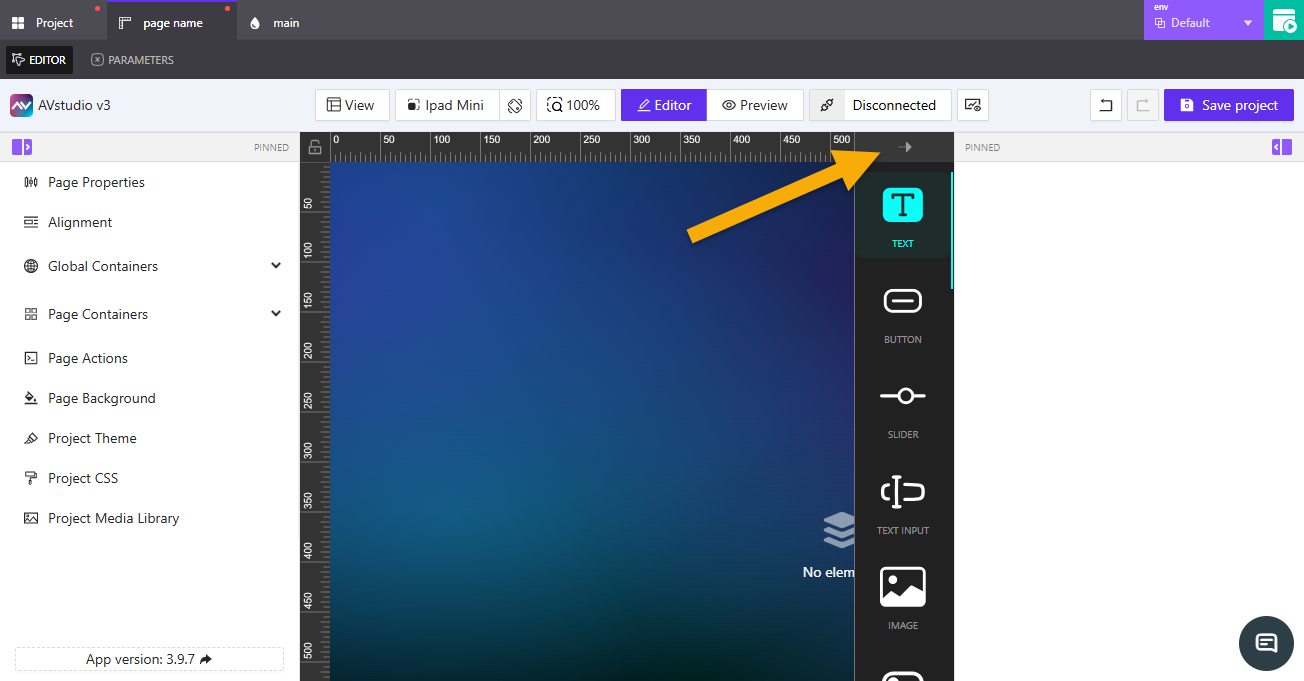Open the Default environment dropdown
The image size is (1304, 681).
[x=1247, y=21]
